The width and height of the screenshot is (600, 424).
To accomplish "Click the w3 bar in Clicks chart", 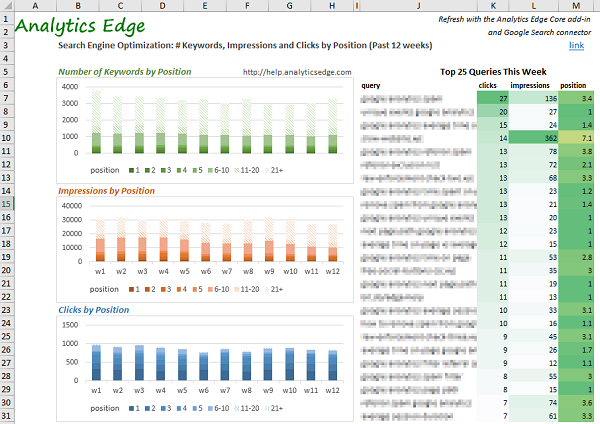I will click(x=139, y=363).
